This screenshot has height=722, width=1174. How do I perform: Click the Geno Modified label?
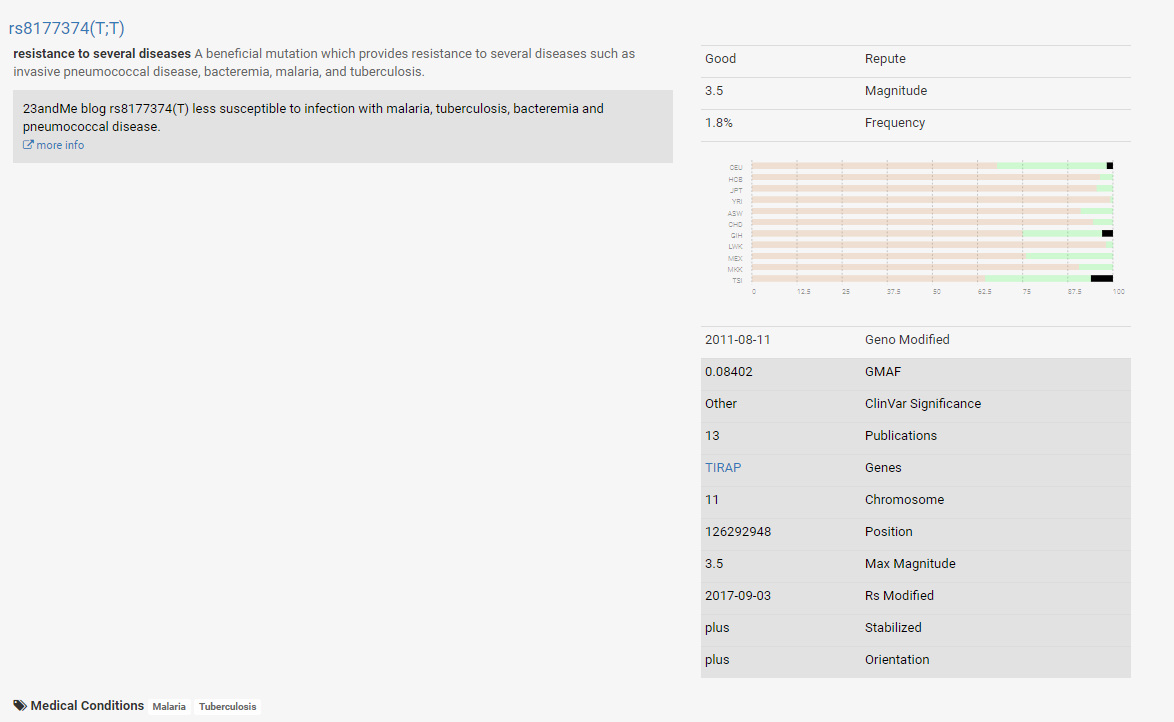[907, 340]
